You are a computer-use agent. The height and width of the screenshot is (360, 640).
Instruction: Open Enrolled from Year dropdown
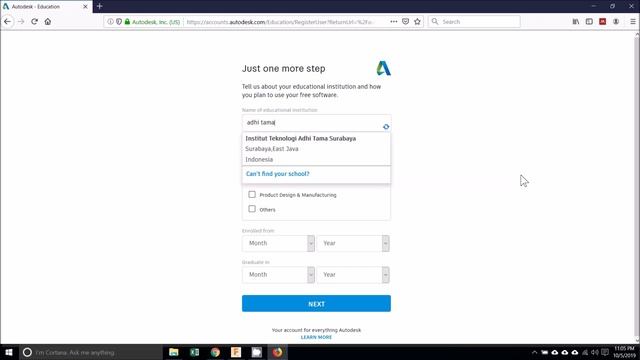(x=353, y=243)
